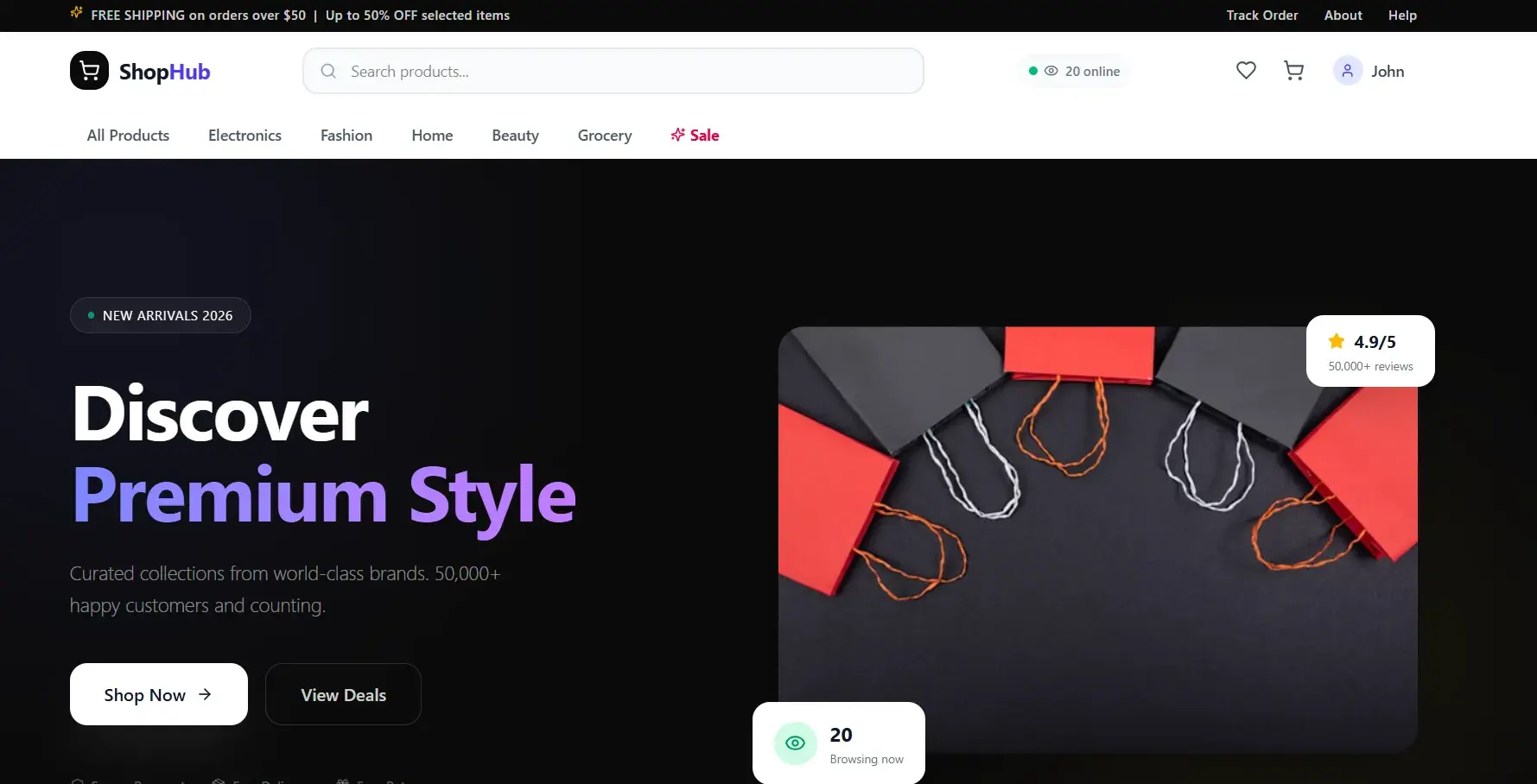Open the Help link

(1402, 16)
